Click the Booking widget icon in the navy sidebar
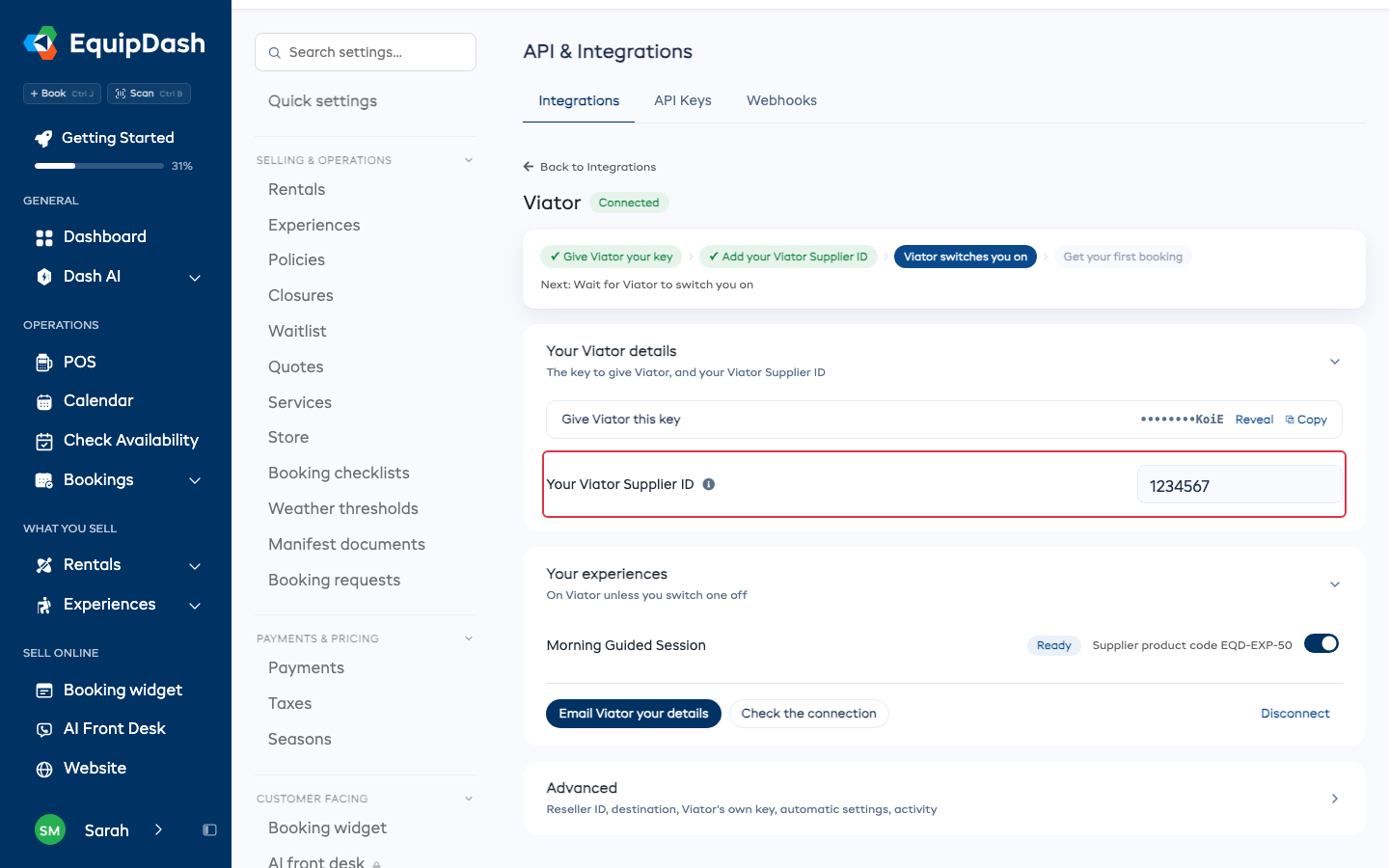The image size is (1389, 868). (x=44, y=691)
